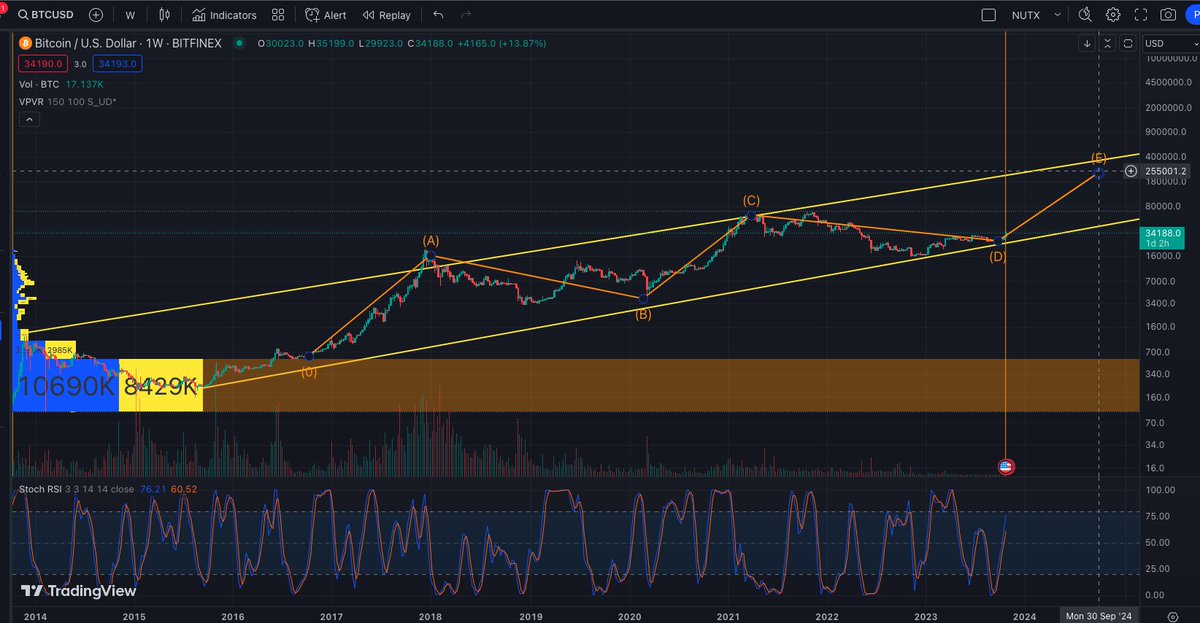This screenshot has height=623, width=1200.
Task: Click the down arrow button near USD
Action: click(1087, 43)
